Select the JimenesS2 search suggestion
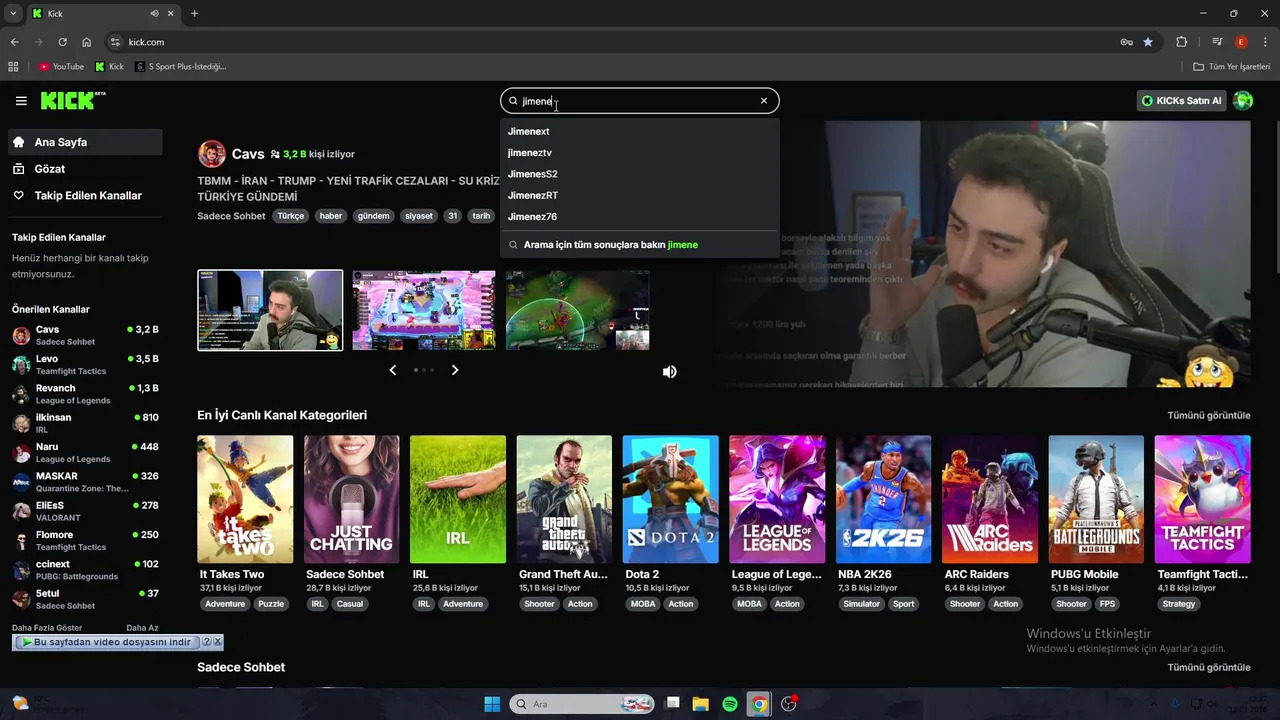Viewport: 1280px width, 720px height. coord(639,174)
